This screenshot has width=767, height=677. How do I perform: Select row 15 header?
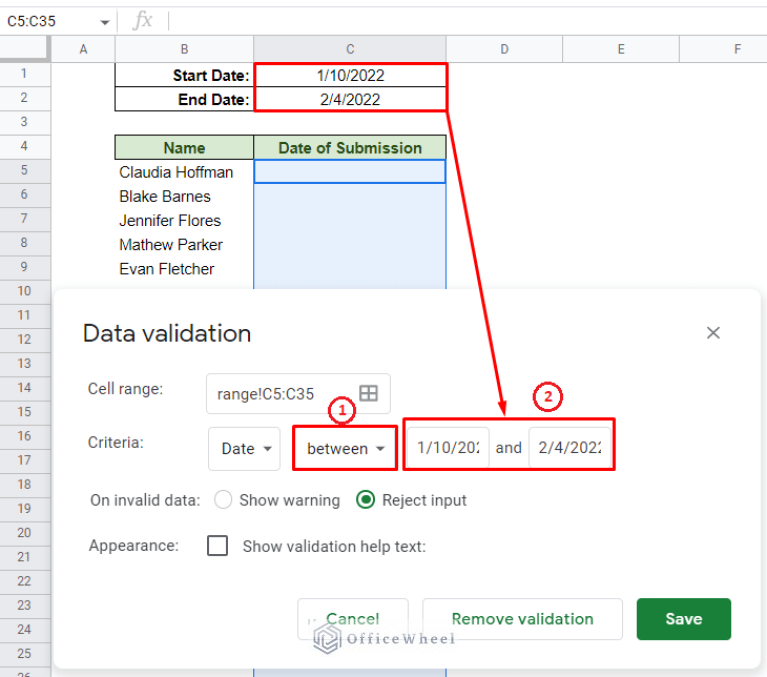click(24, 412)
